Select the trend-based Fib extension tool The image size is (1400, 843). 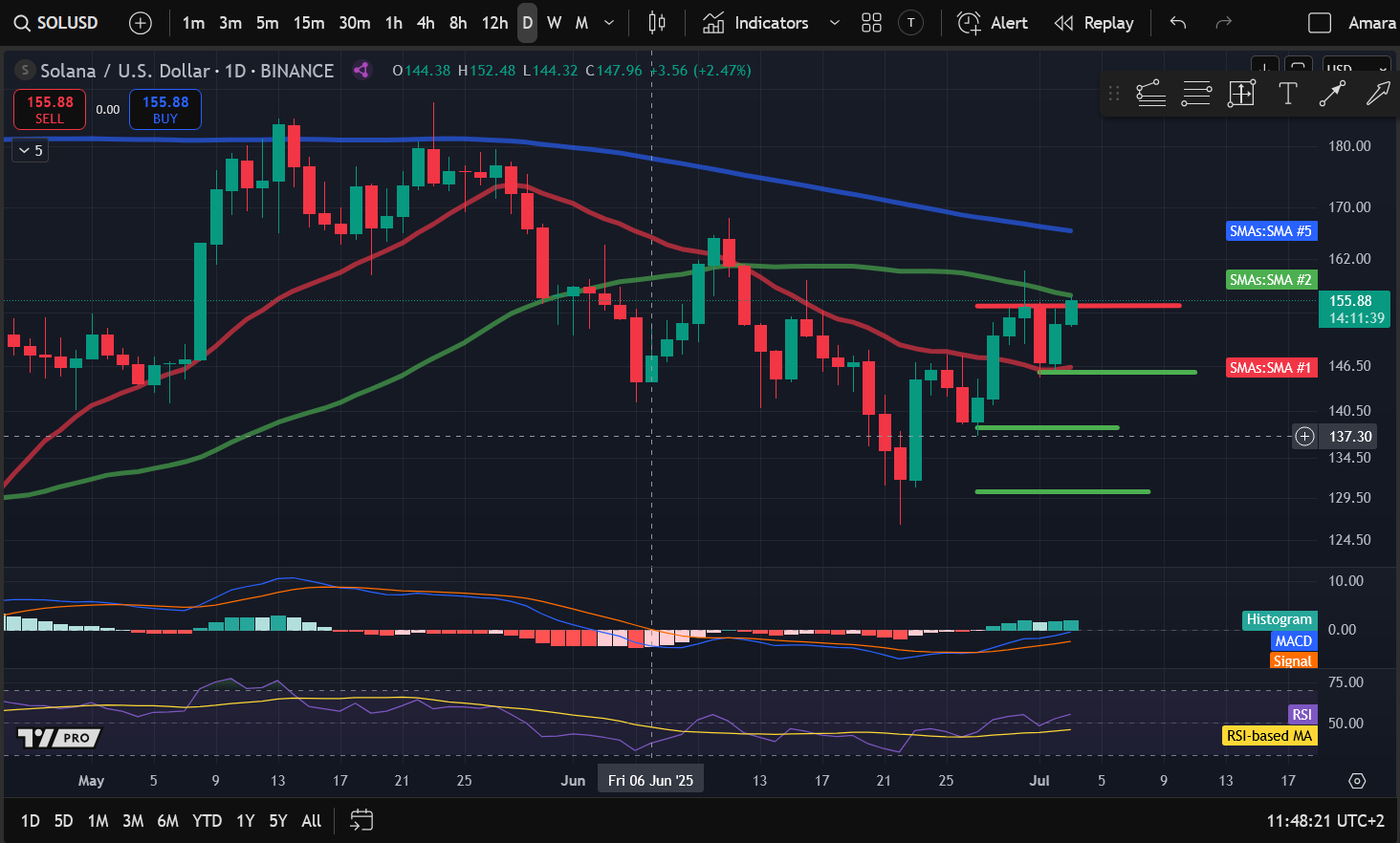tap(1150, 94)
